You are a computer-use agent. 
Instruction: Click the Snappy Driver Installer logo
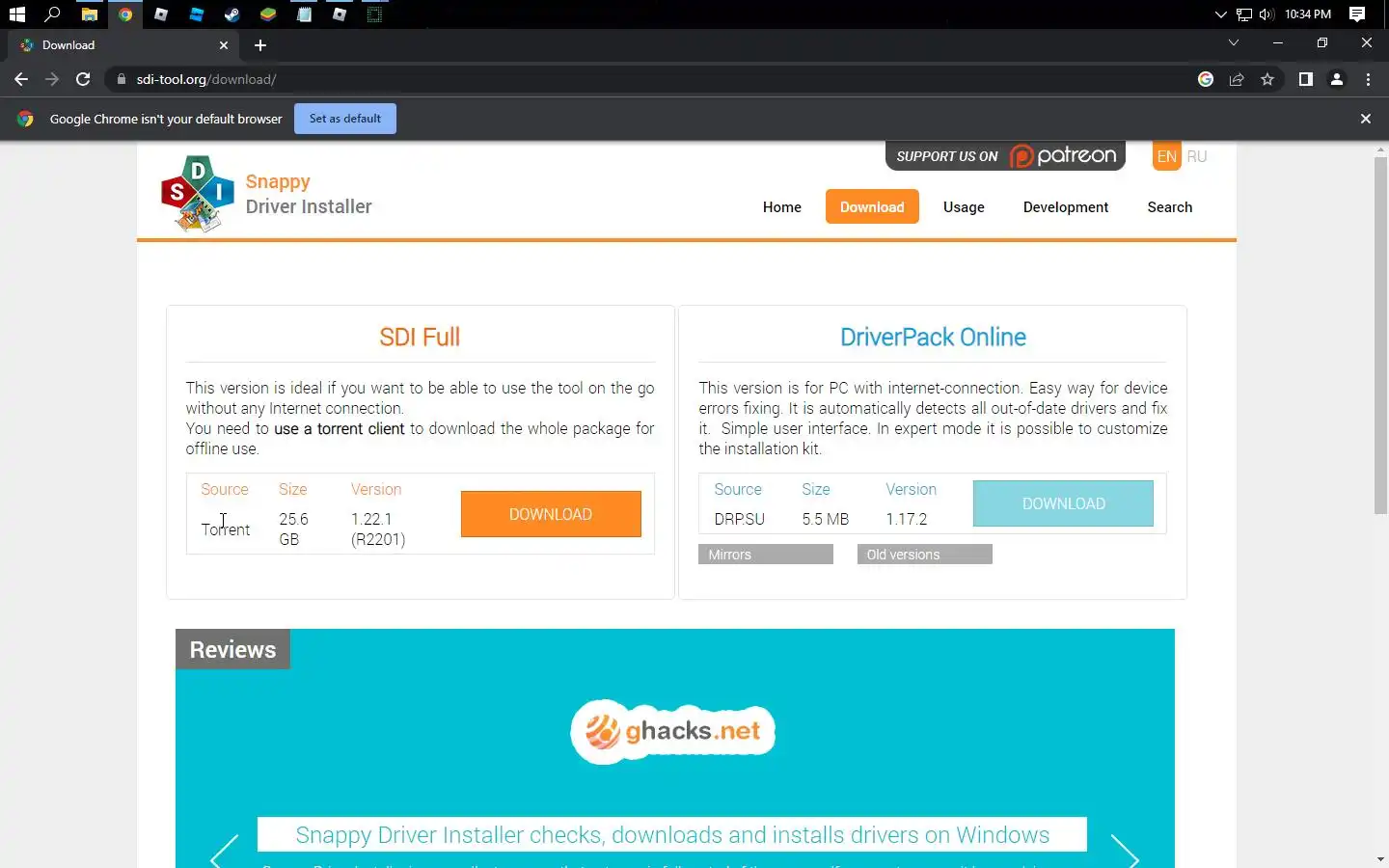pos(198,194)
